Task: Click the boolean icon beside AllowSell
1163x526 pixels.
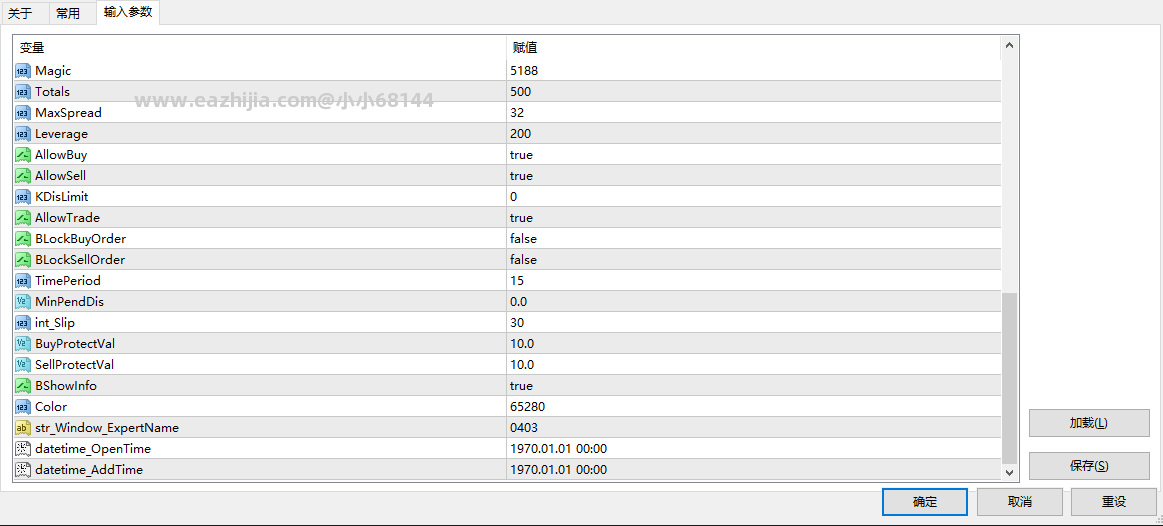Action: [x=23, y=176]
